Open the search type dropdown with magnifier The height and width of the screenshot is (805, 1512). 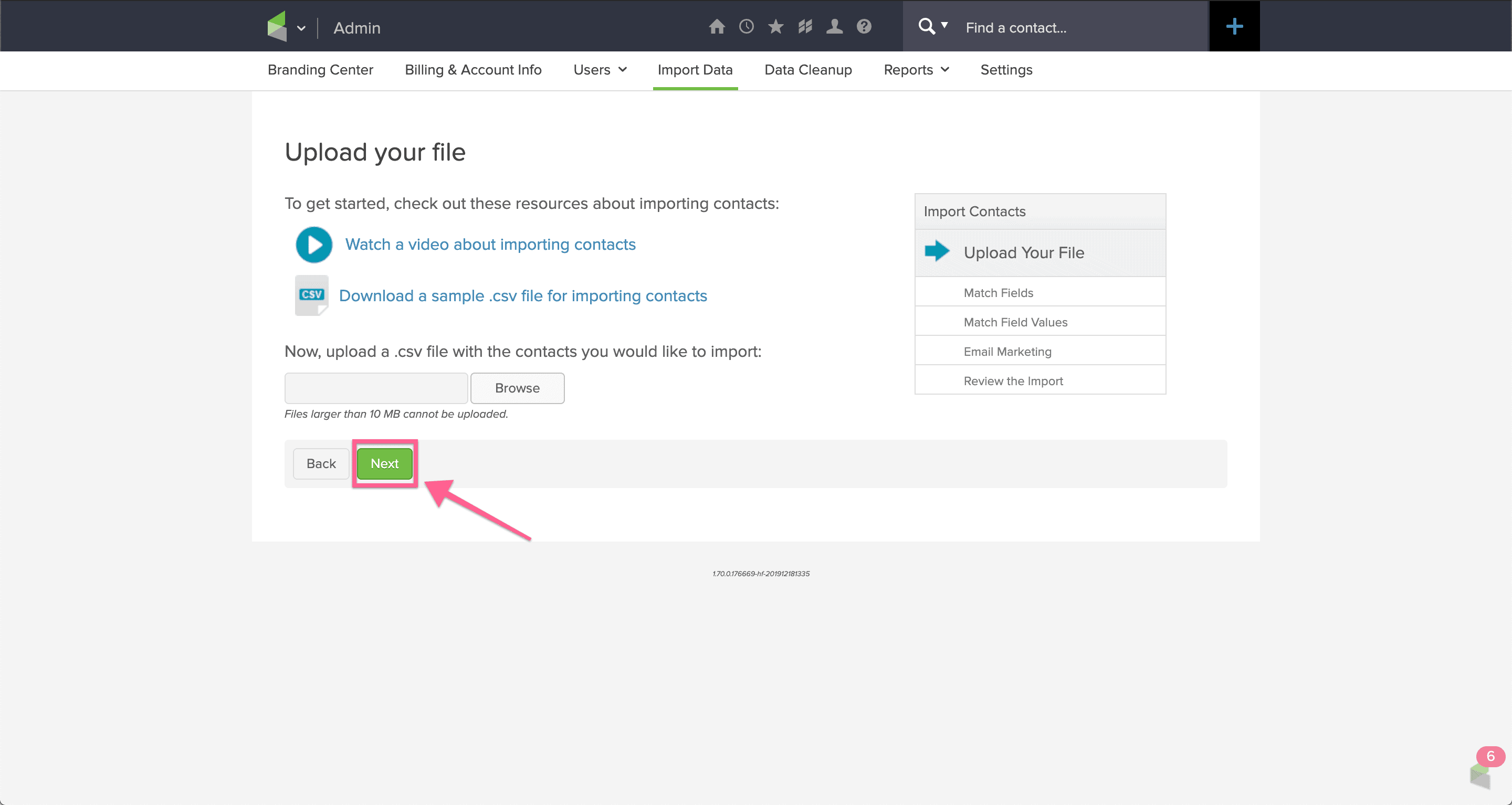click(x=933, y=26)
